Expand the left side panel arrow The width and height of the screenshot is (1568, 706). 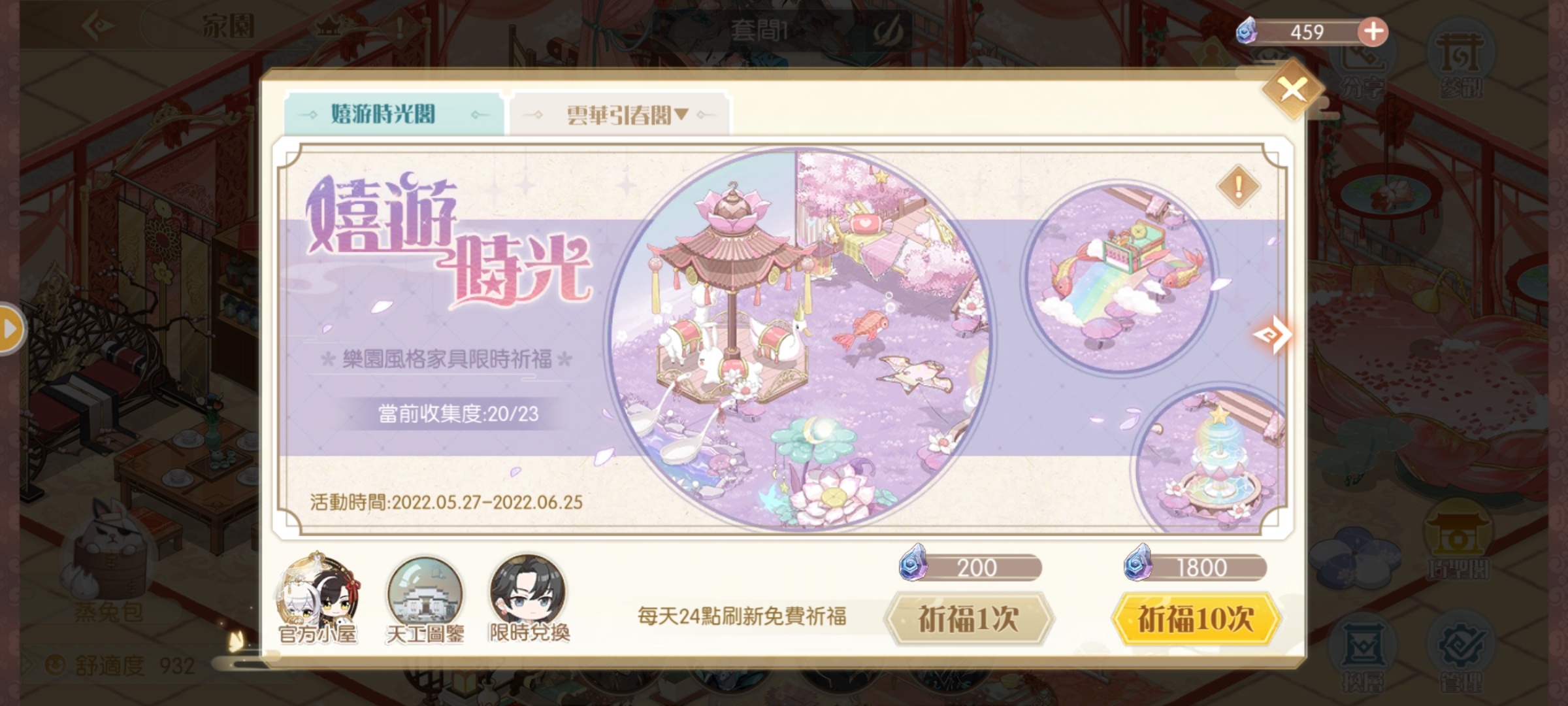click(10, 329)
